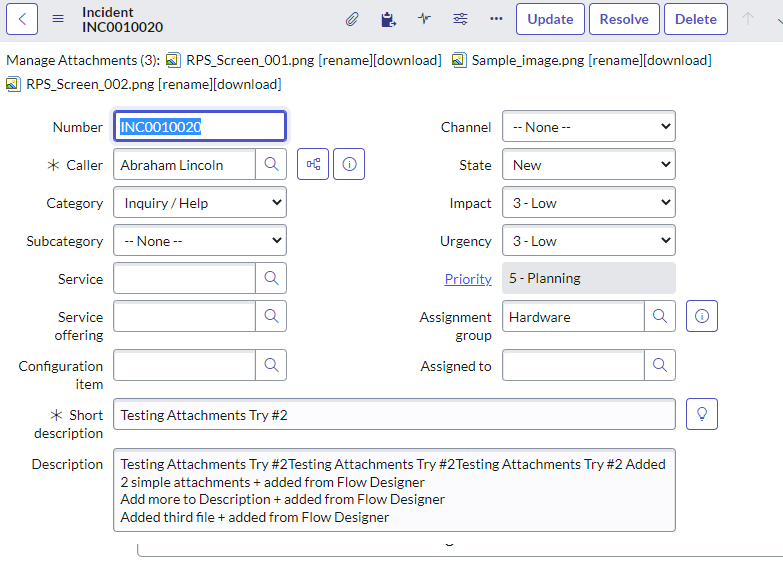The image size is (783, 561).
Task: Click the Priority value 5 - Planning
Action: pyautogui.click(x=589, y=278)
